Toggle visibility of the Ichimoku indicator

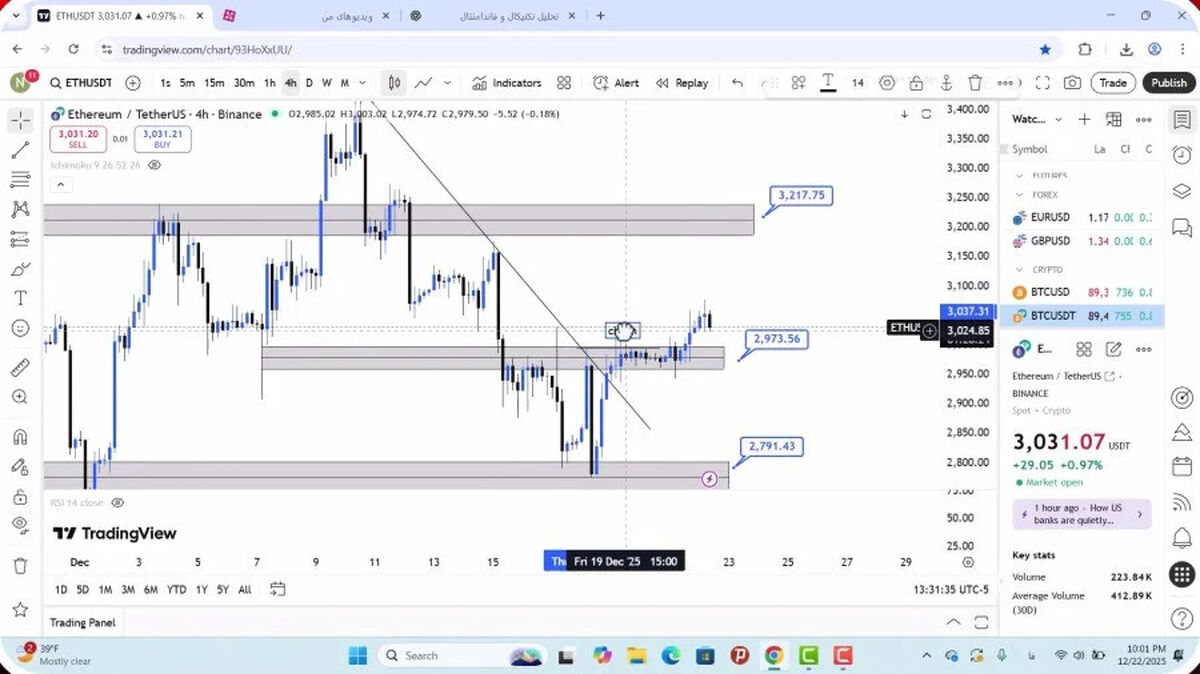point(155,165)
